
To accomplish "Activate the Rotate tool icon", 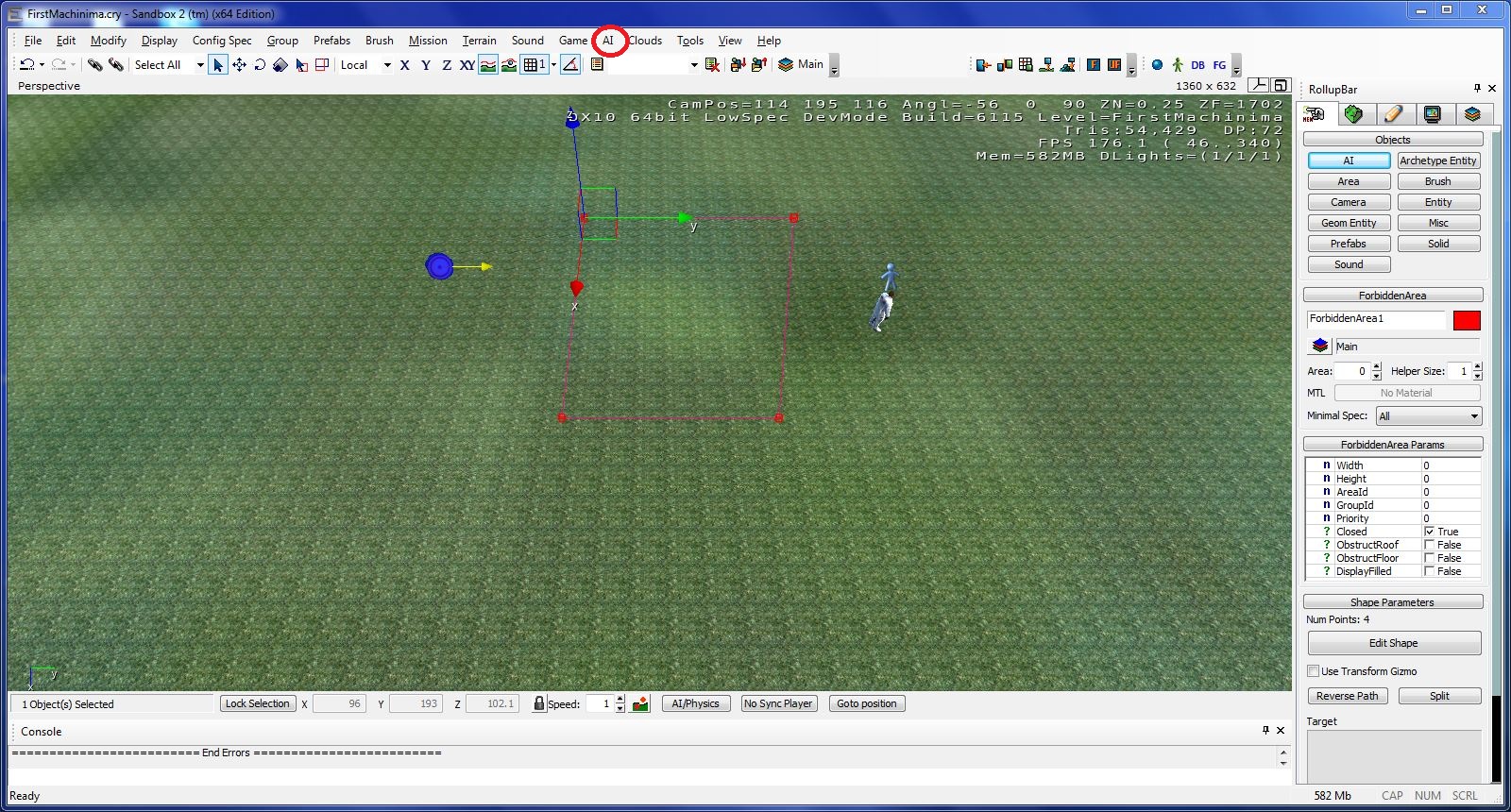I will coord(260,64).
